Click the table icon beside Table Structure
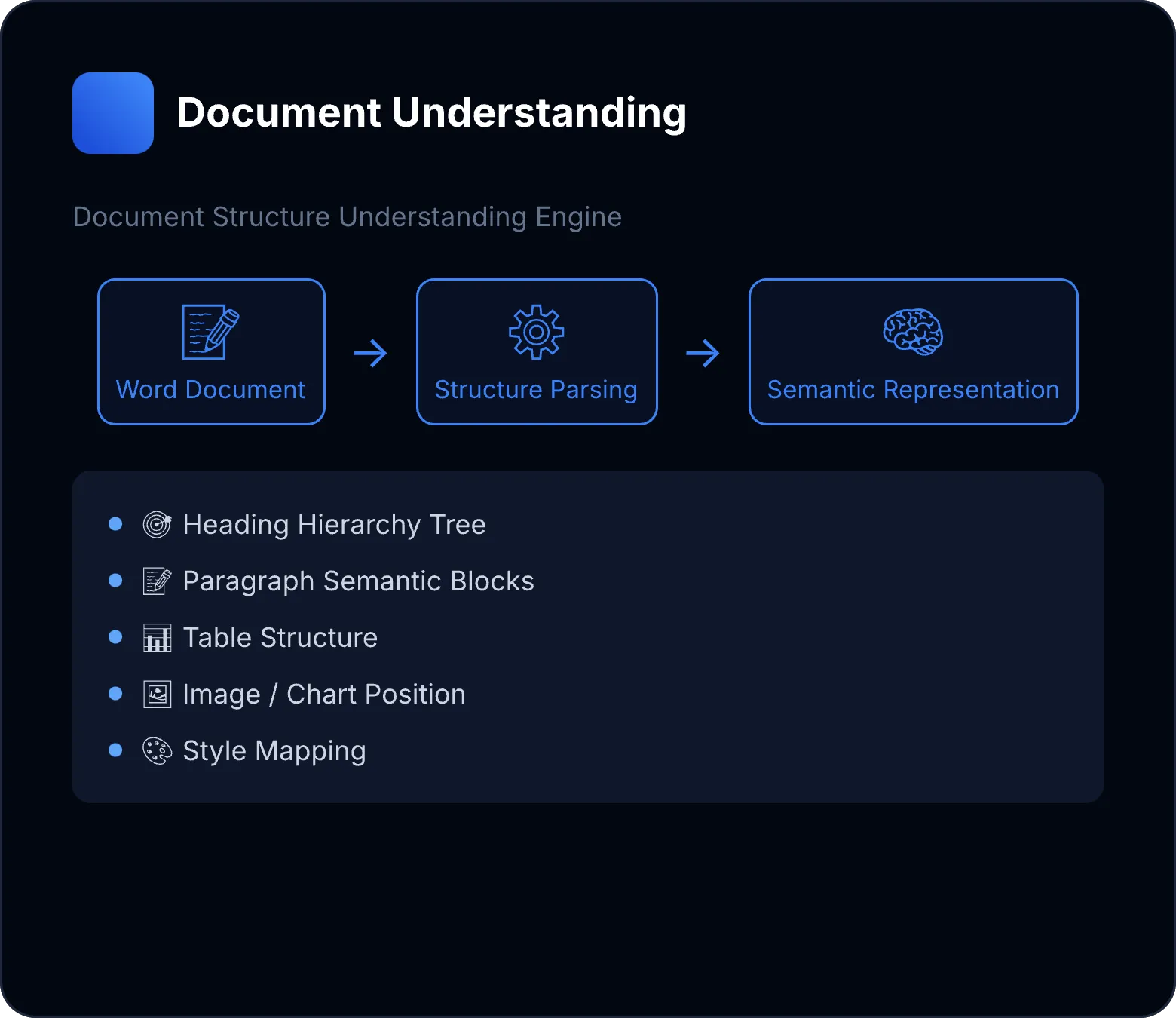Image resolution: width=1176 pixels, height=1018 pixels. pos(156,637)
